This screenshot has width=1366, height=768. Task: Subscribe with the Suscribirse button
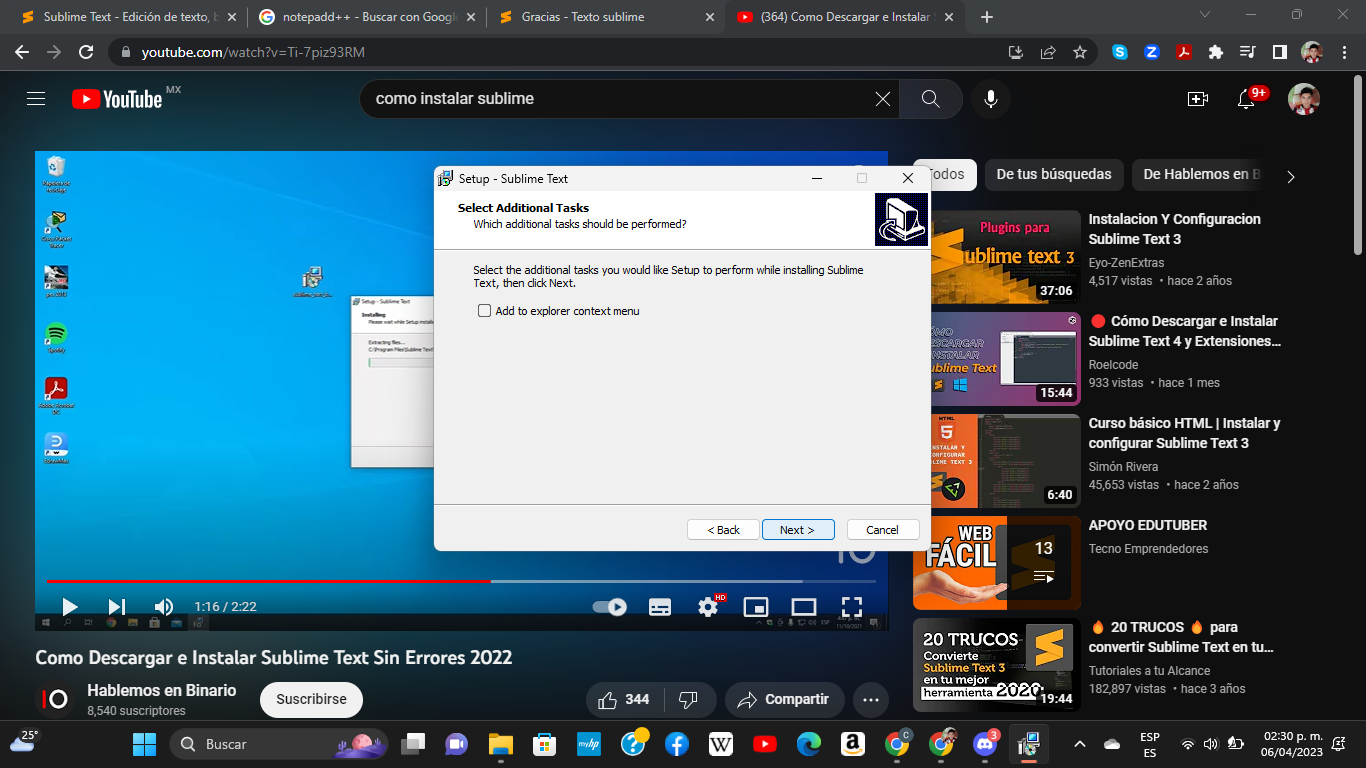tap(311, 700)
